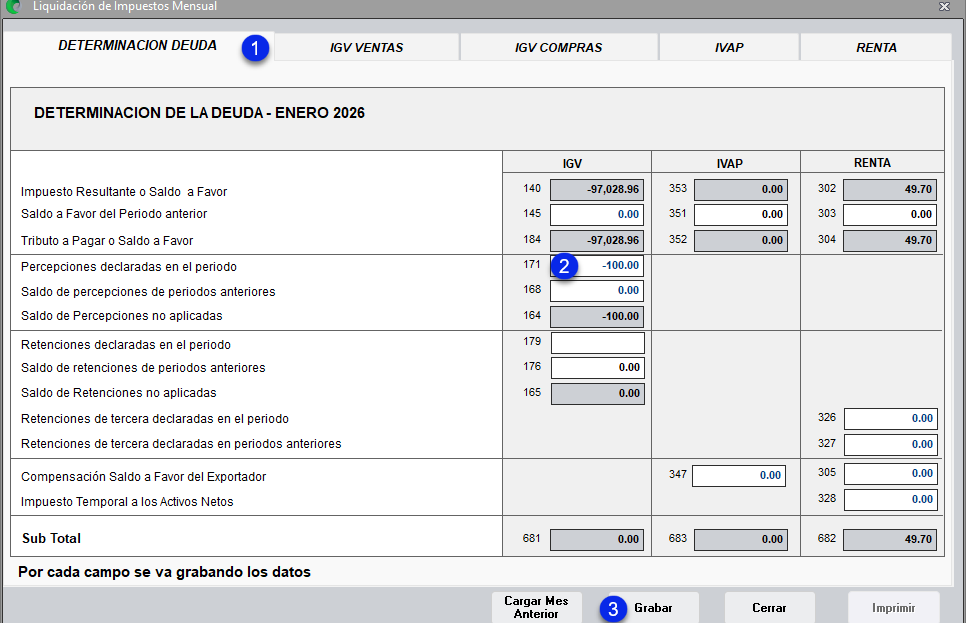
Task: Edit field 305 RENTA compensación exportador
Action: (x=891, y=474)
